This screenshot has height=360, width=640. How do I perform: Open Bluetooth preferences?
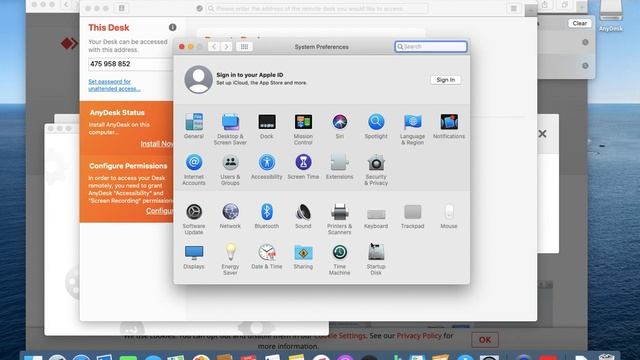pyautogui.click(x=267, y=216)
